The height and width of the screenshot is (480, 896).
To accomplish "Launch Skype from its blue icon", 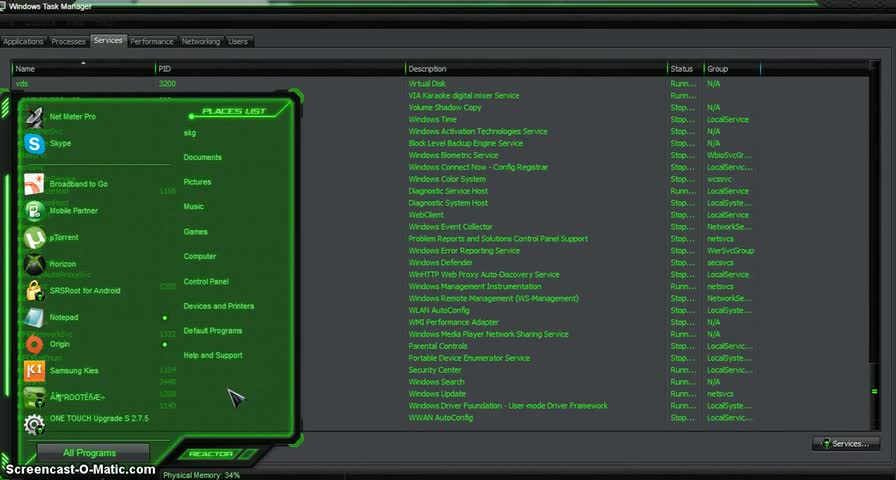I will click(x=34, y=143).
